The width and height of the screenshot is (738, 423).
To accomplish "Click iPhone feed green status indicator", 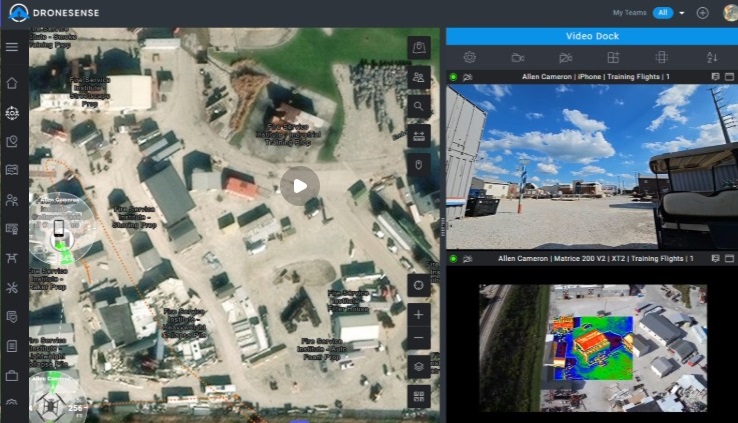I will pos(453,77).
